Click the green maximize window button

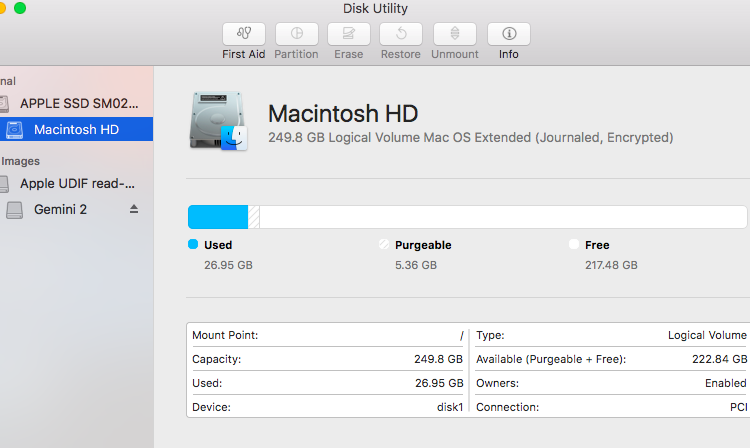(20, 9)
